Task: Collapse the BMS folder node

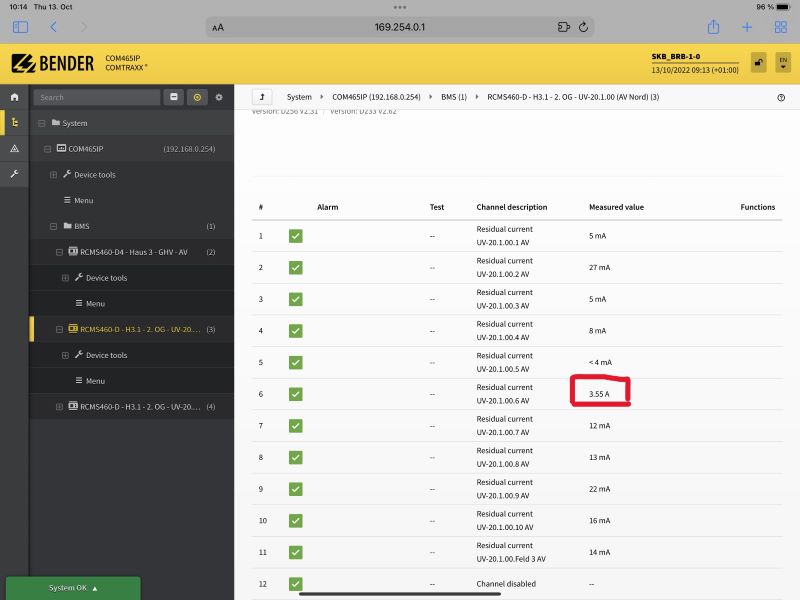Action: coord(53,226)
